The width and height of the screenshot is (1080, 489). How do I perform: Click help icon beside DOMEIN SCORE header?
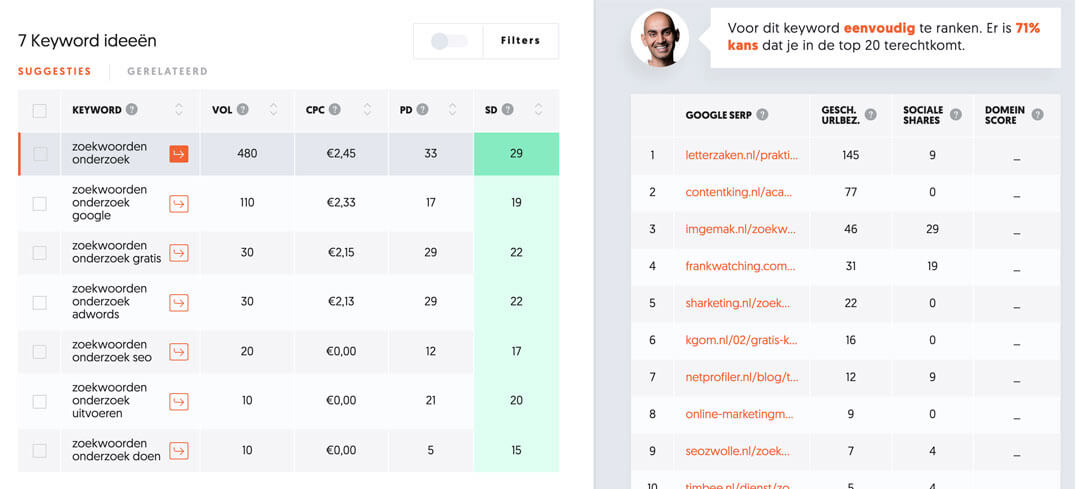(1037, 115)
